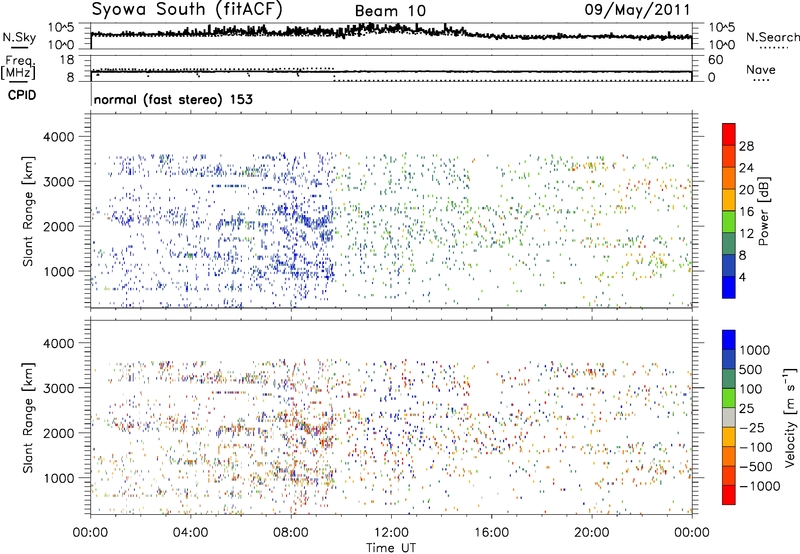Click the '04:00' time tick label
Viewport: 800px width, 554px height.
tap(191, 533)
